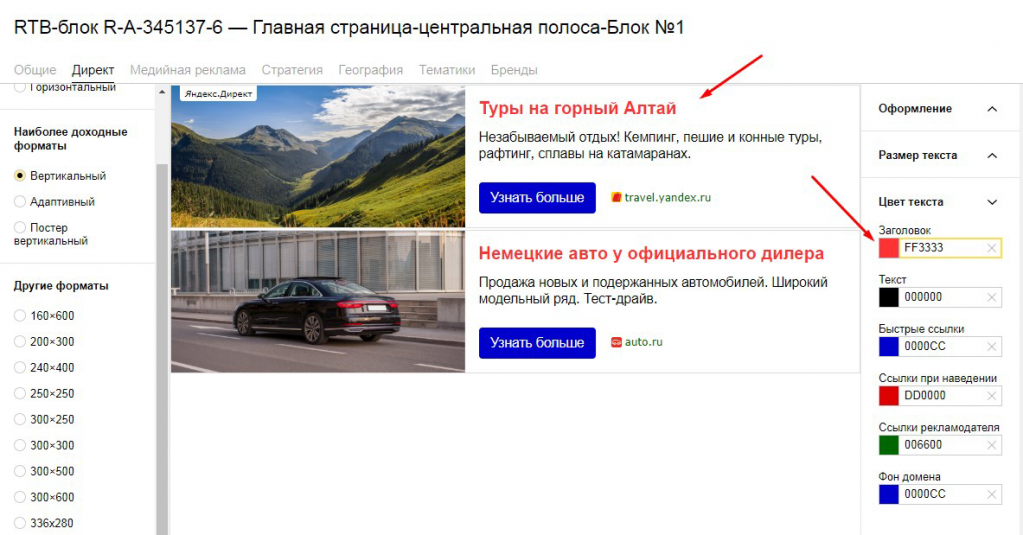
Task: Click the mountain landscape ad image
Action: 318,157
